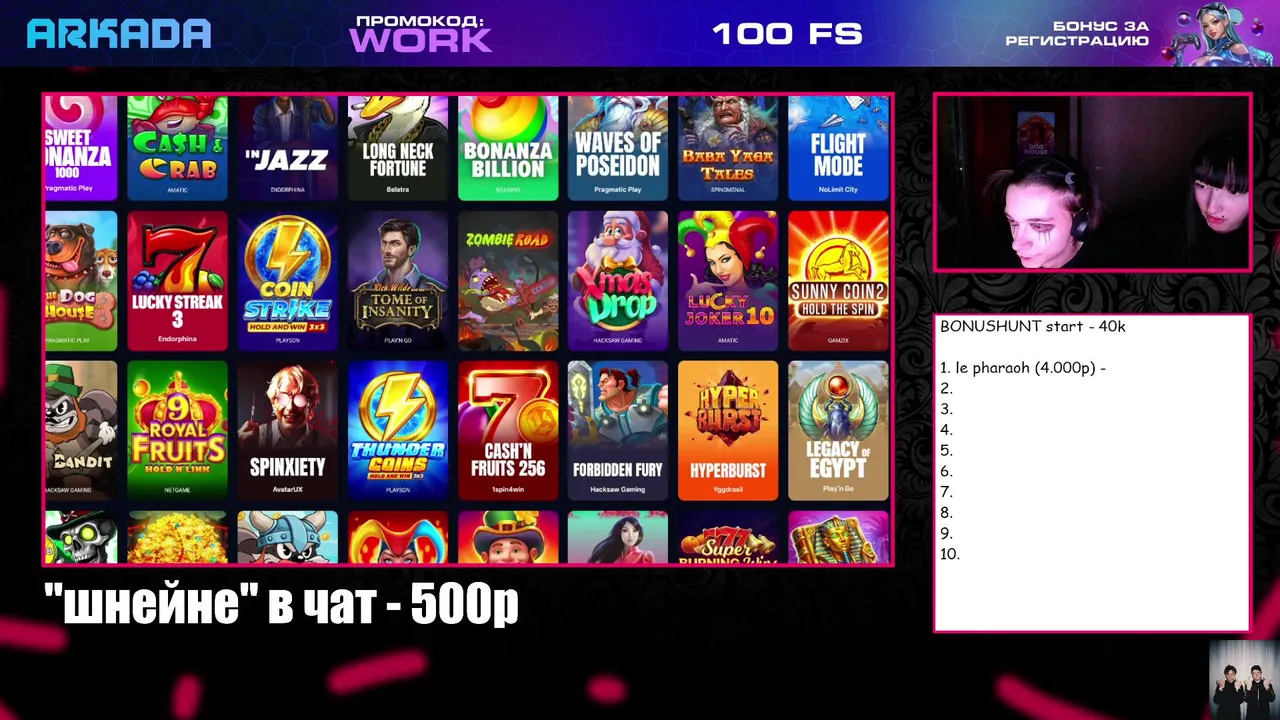Select the 9 Royal Fruits slot

pyautogui.click(x=177, y=431)
